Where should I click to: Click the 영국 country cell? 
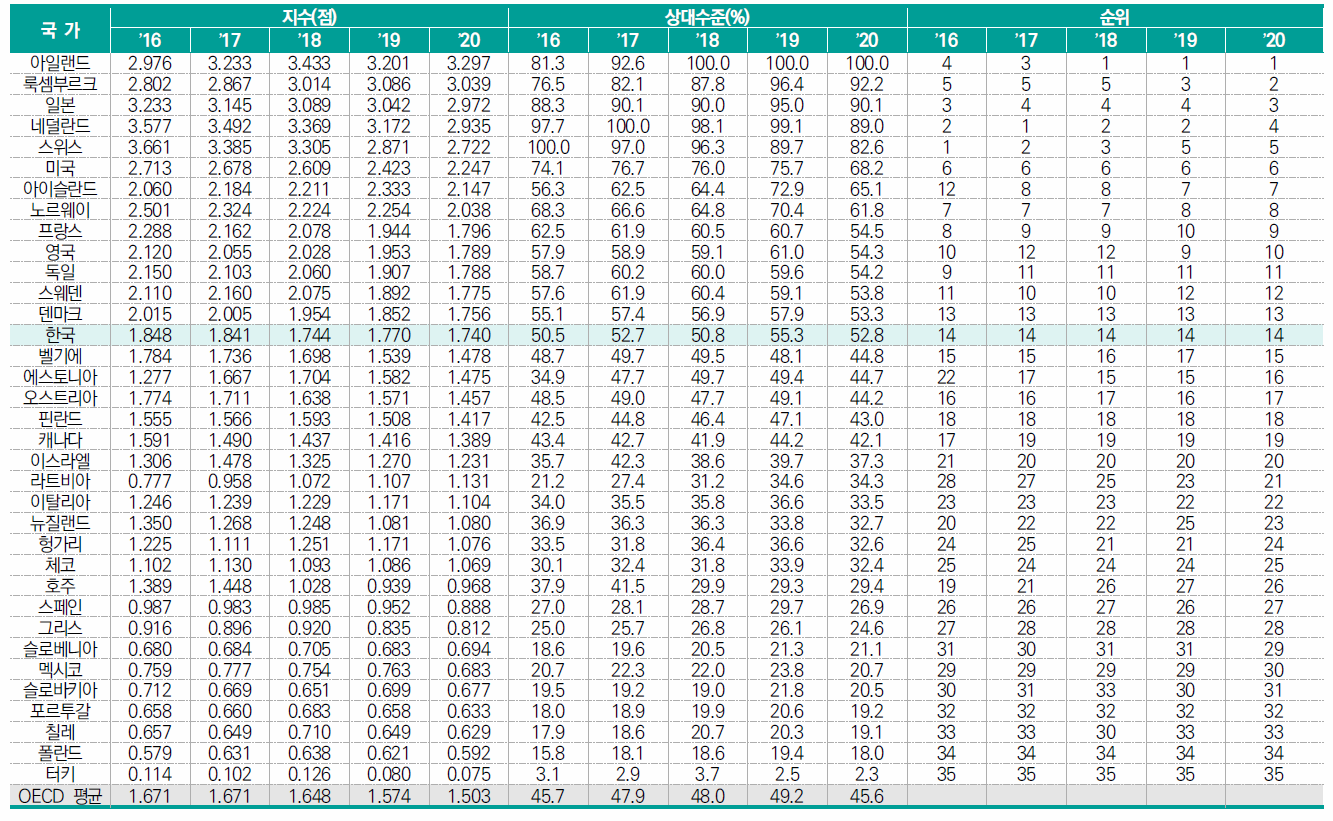[60, 251]
